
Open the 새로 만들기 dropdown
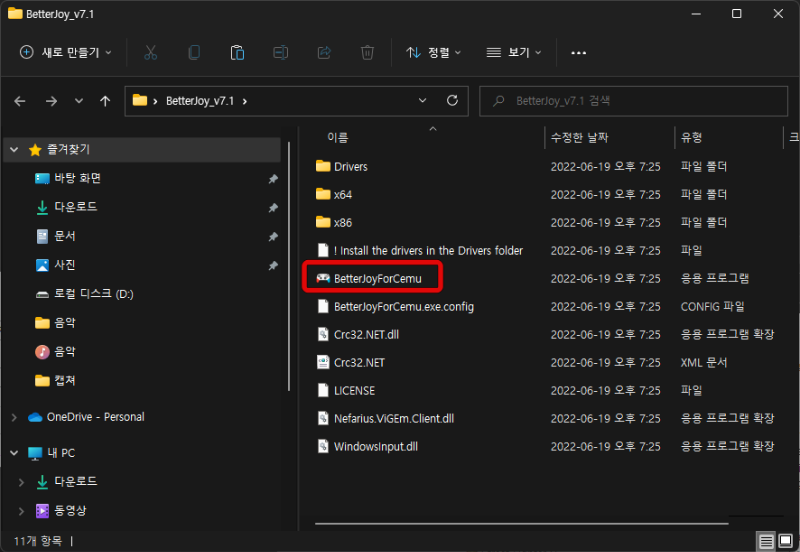coord(65,53)
